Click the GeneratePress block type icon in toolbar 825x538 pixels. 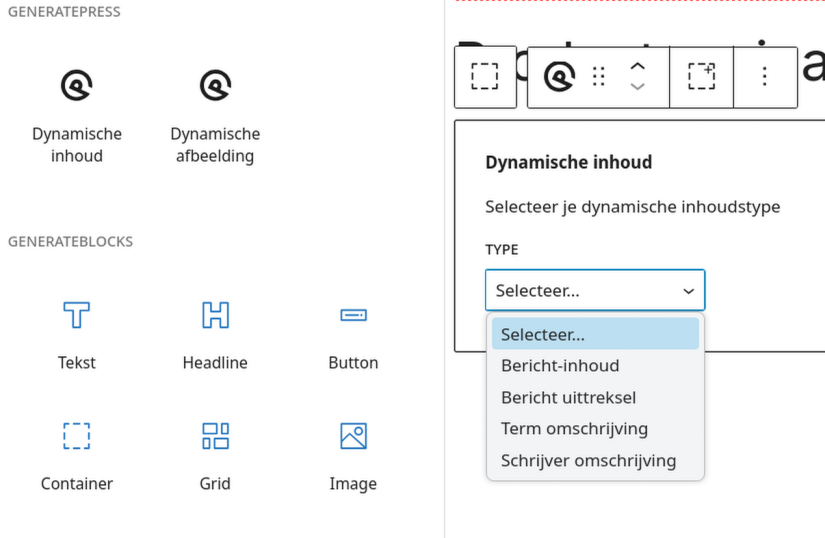click(559, 77)
